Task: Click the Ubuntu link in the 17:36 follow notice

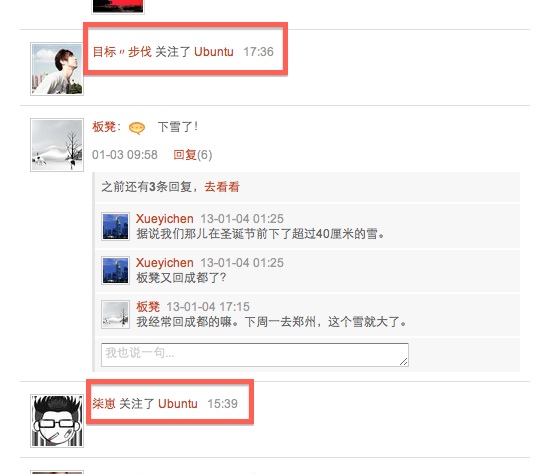Action: 213,52
